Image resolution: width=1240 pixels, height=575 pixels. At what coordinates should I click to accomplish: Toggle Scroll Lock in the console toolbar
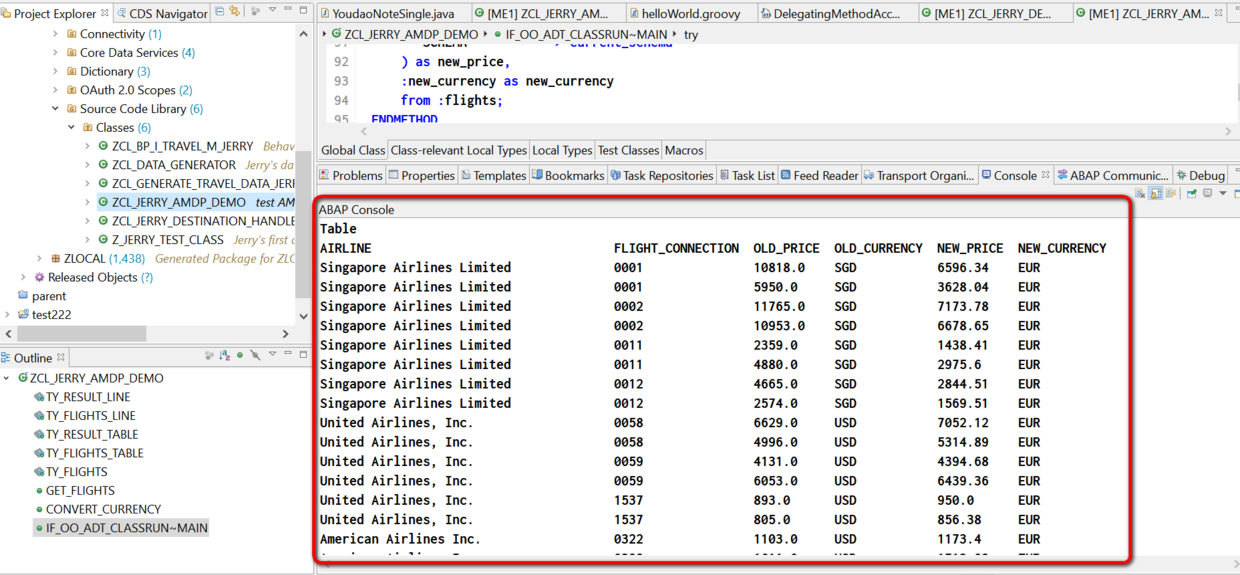(1155, 193)
